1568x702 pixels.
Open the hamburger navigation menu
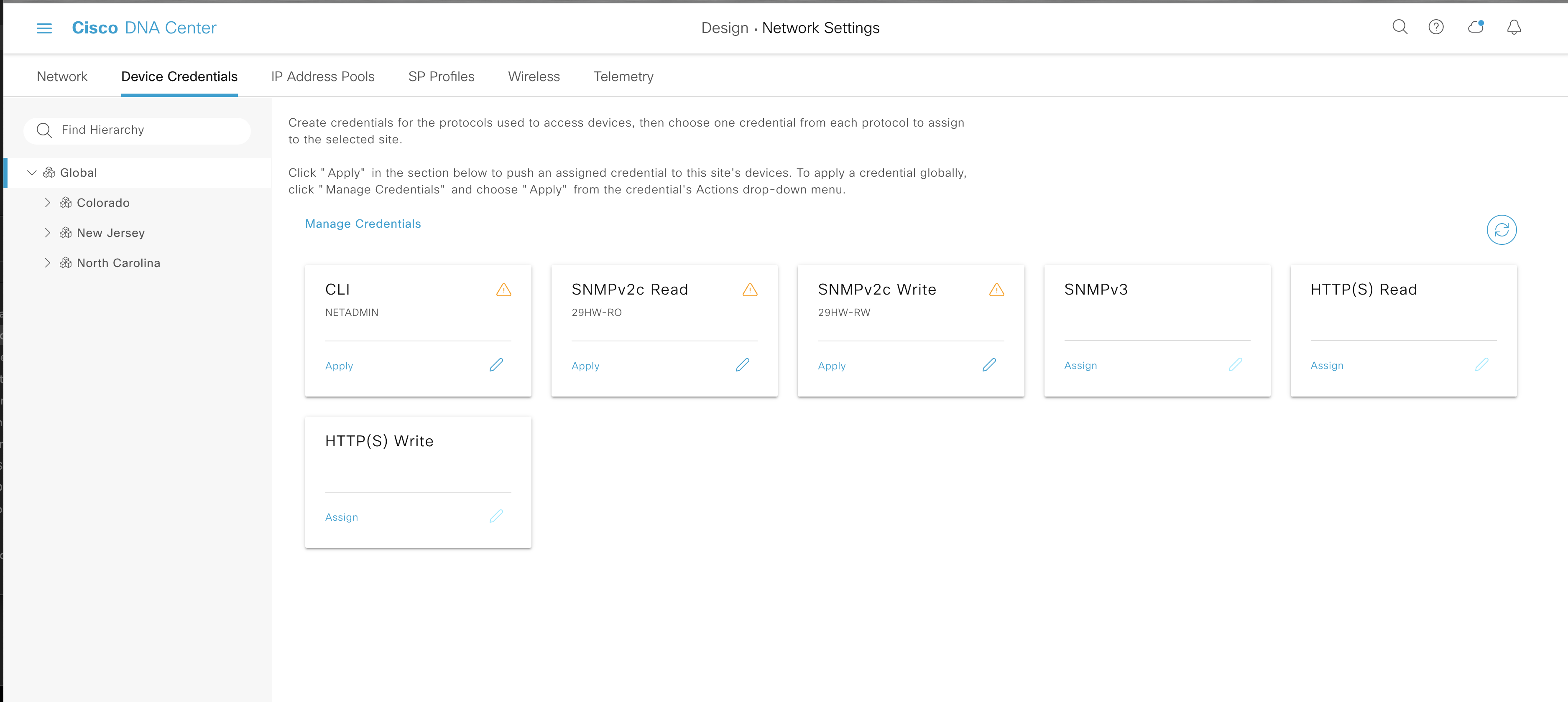click(44, 28)
